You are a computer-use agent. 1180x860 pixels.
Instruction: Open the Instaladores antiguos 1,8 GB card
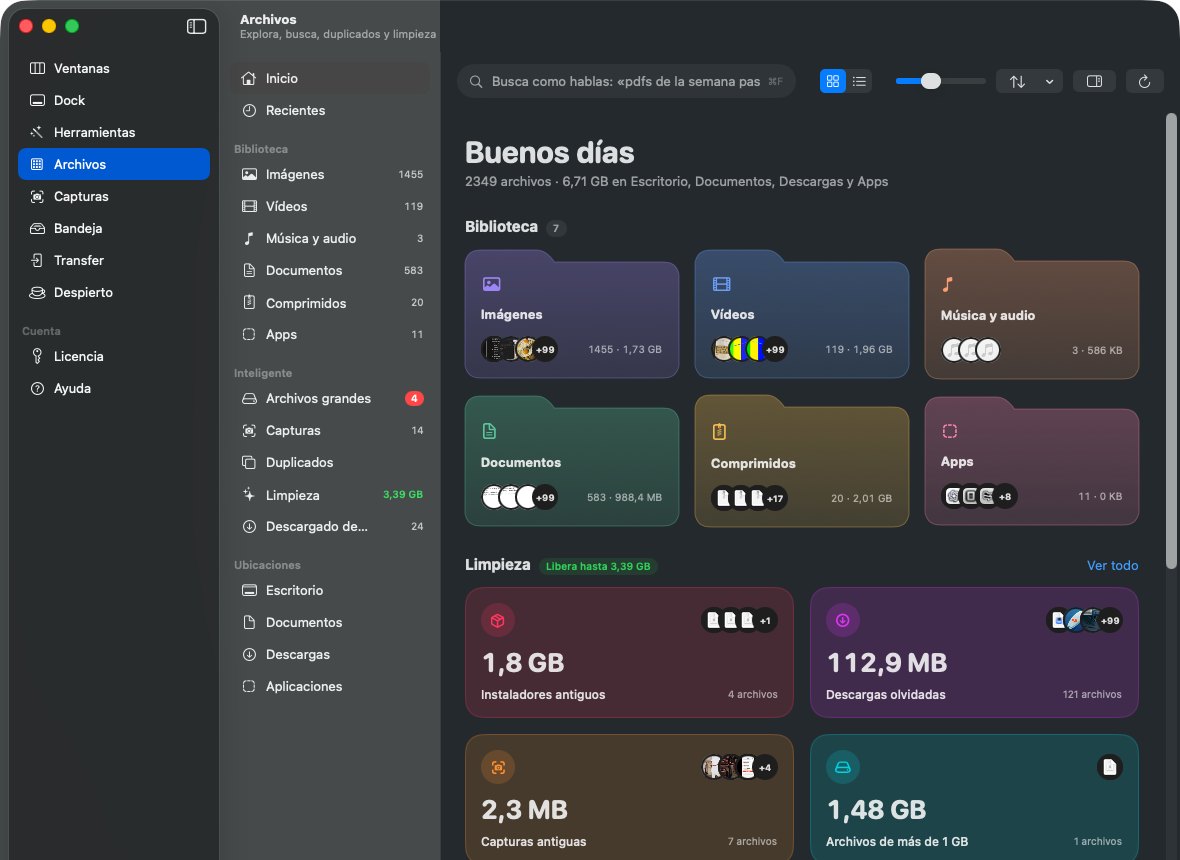(629, 652)
